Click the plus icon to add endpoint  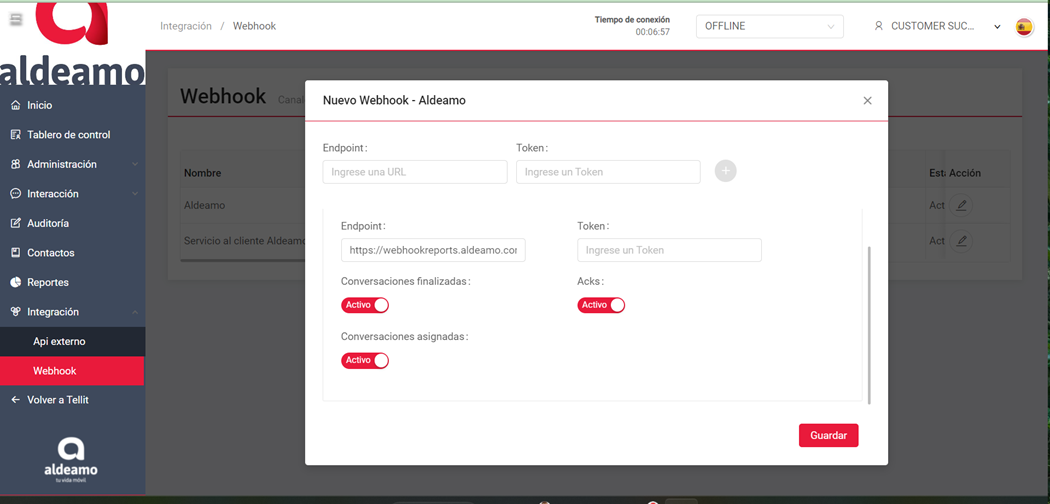[x=725, y=171]
